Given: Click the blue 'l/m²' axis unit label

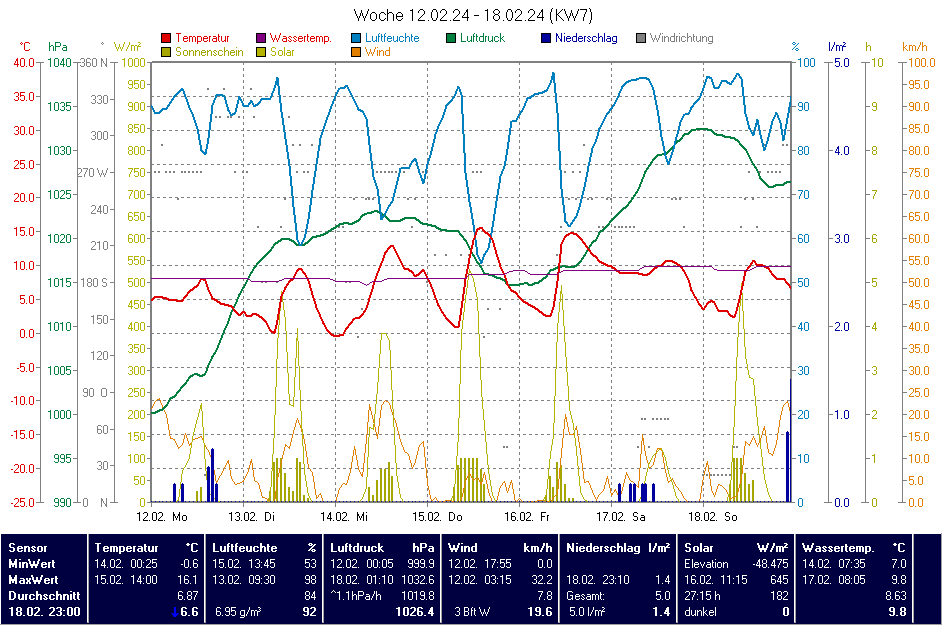Looking at the screenshot, I should click(x=837, y=47).
